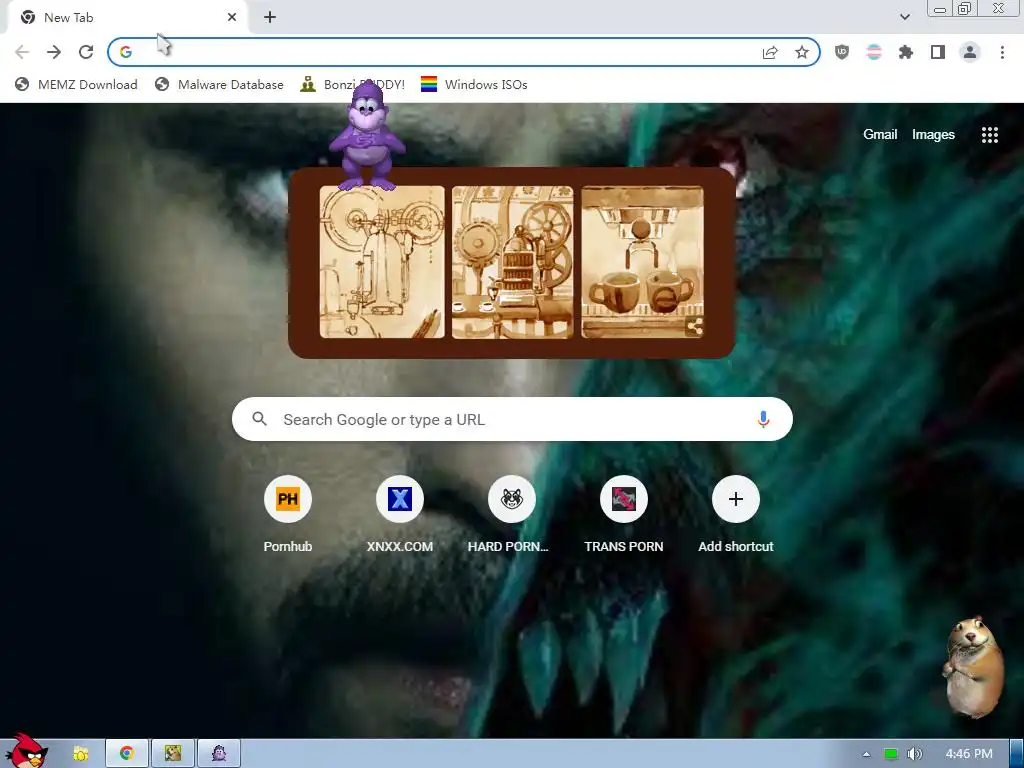Reload the current page
Image resolution: width=1024 pixels, height=768 pixels.
pos(86,52)
